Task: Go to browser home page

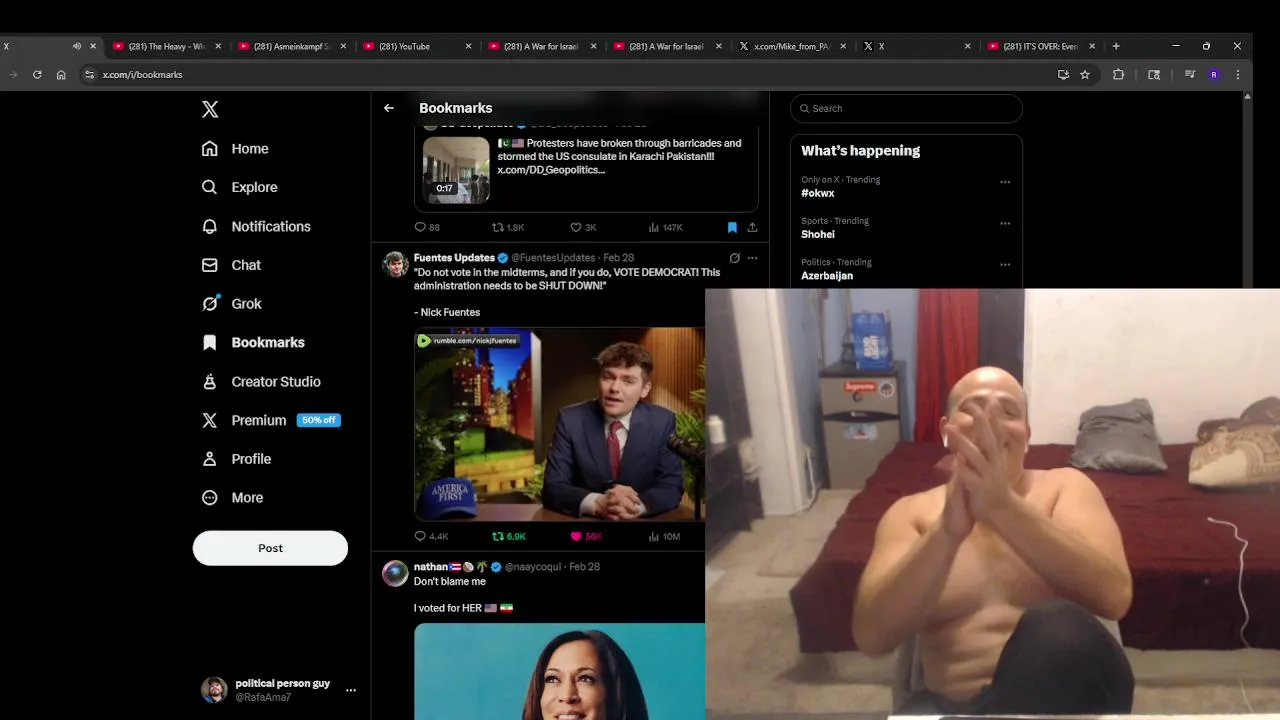Action: tap(61, 74)
